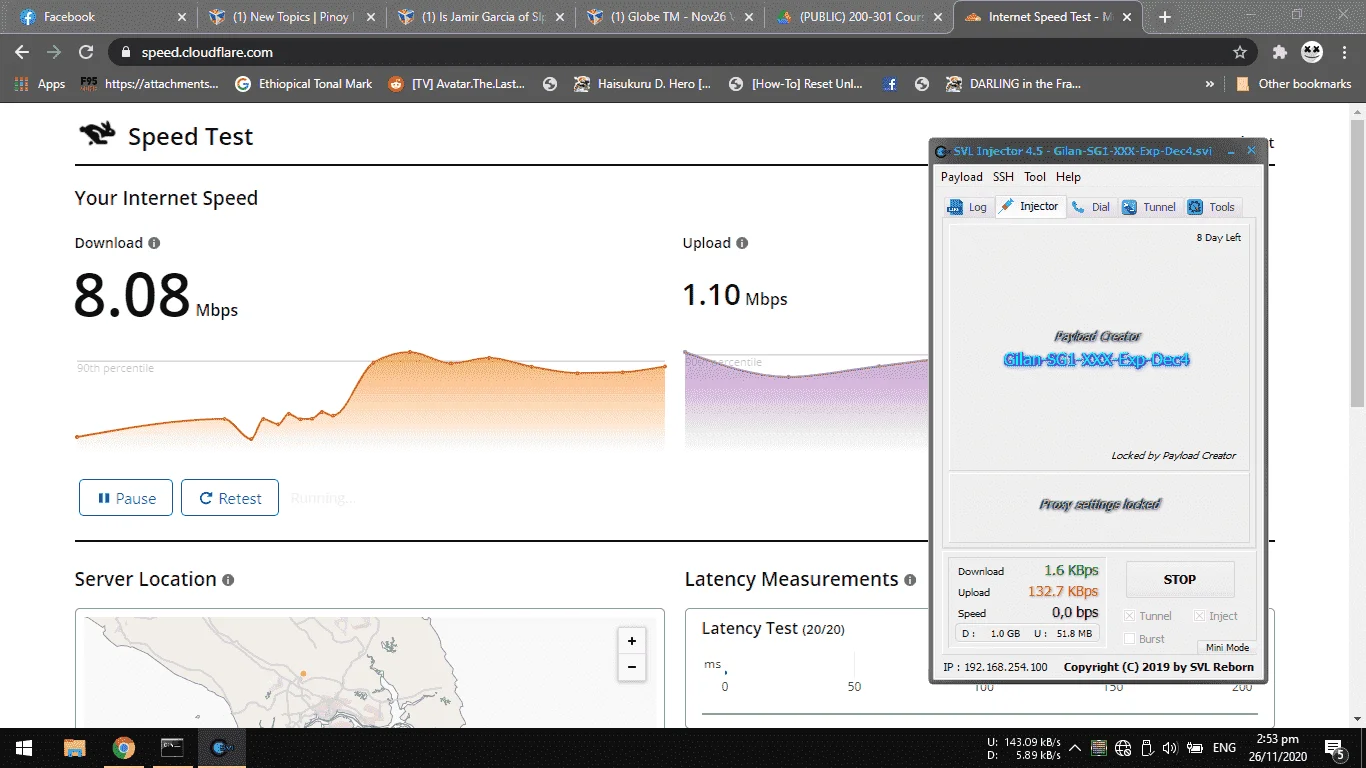Open the [How-To] Reset Unl... bookmark
This screenshot has width=1366, height=768.
(797, 84)
